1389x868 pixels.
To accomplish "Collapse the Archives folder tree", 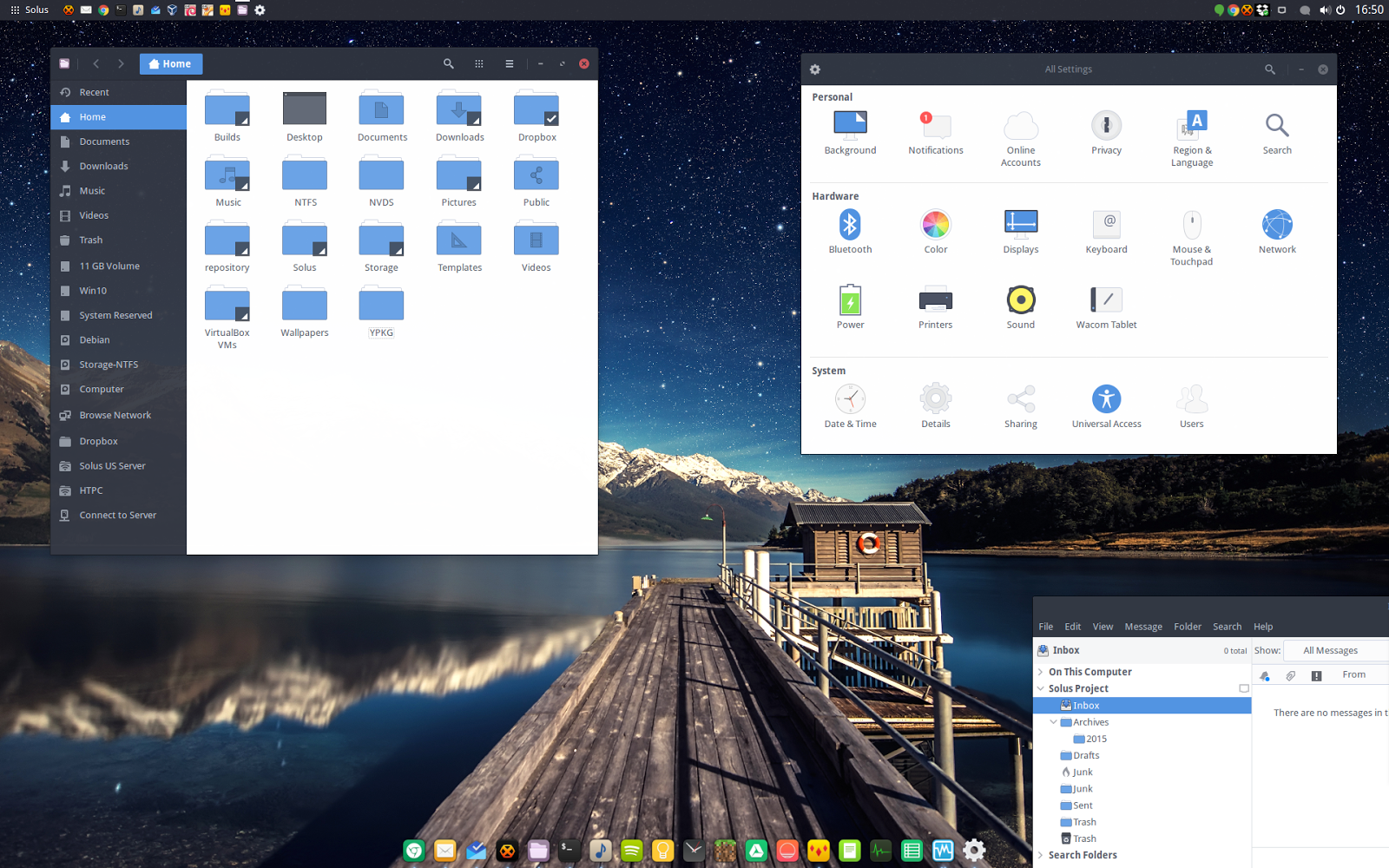I will 1053,721.
